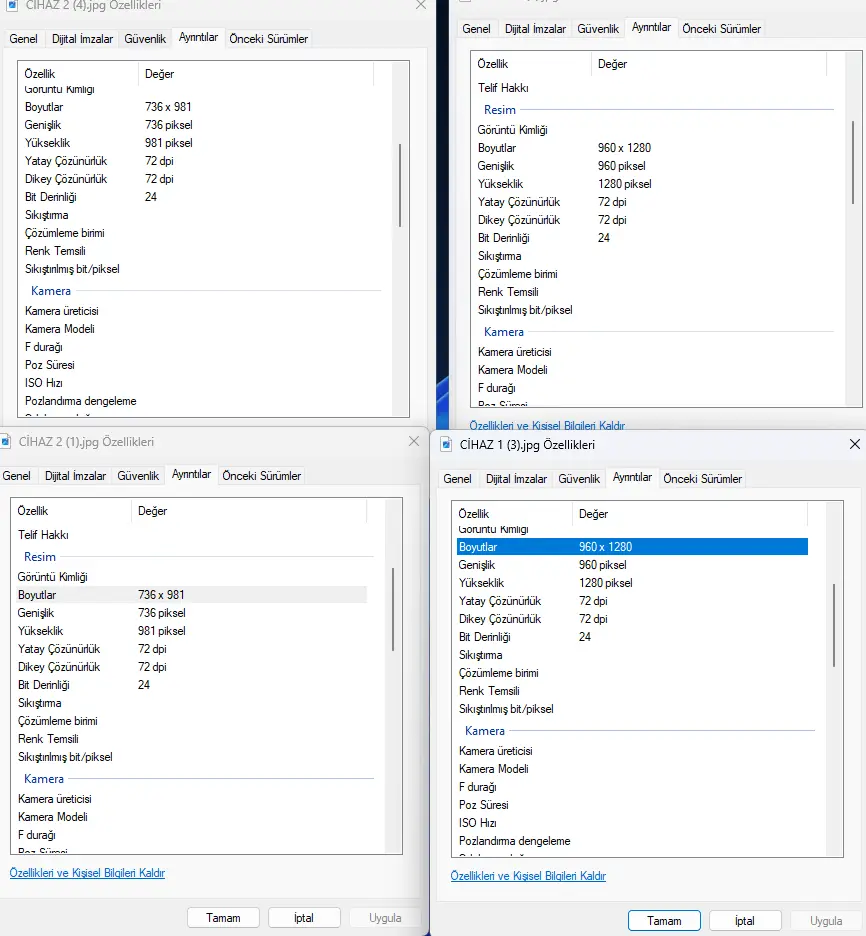This screenshot has height=936, width=866.
Task: Select Ayrıntılar tab in CİHAZ 1 (3).jpg window
Action: (x=632, y=477)
